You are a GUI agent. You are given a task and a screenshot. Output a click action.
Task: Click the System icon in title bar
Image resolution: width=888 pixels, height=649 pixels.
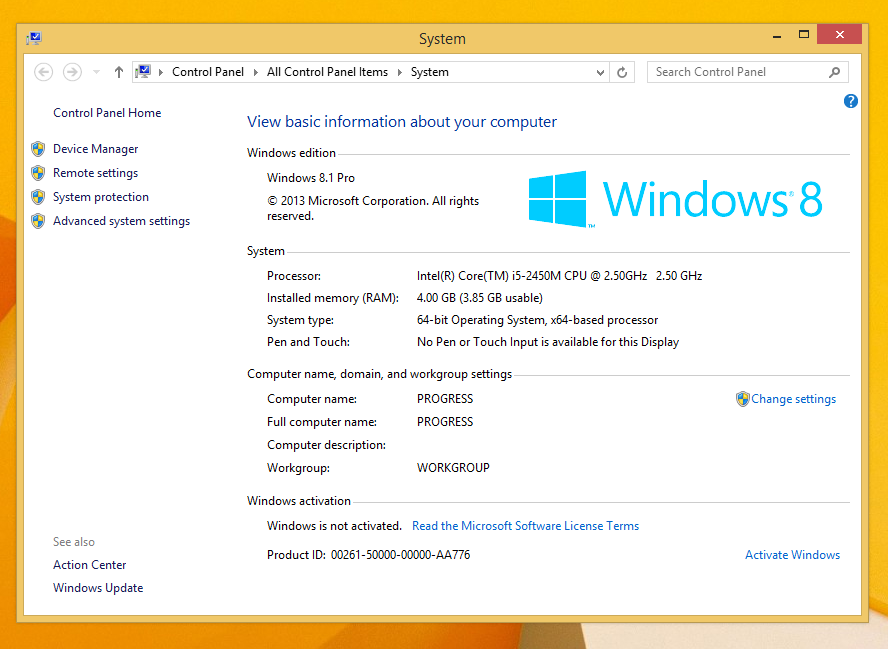click(34, 39)
